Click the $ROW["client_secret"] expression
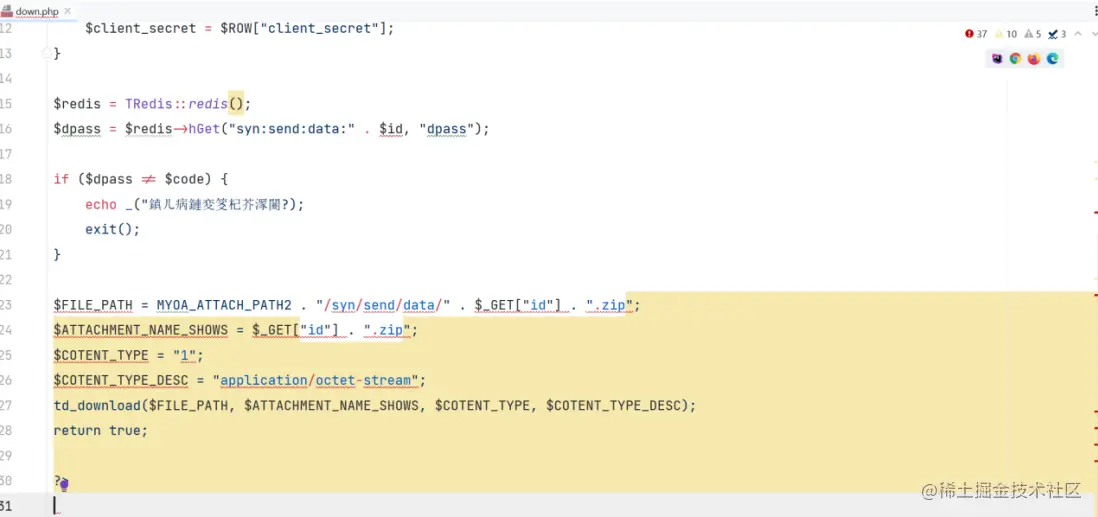1098x517 pixels. click(305, 29)
